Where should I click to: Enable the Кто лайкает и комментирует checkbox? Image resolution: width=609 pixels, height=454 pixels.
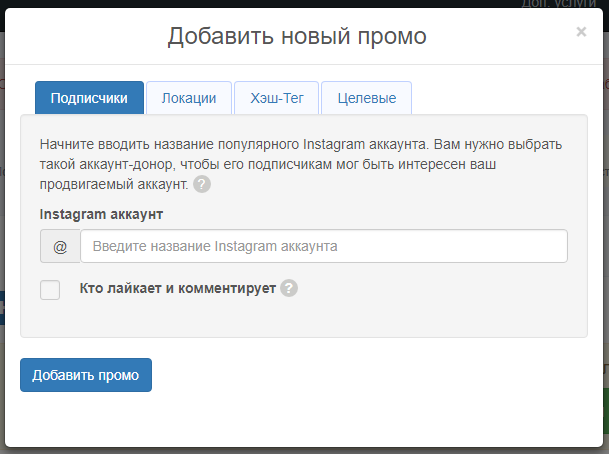click(x=50, y=290)
